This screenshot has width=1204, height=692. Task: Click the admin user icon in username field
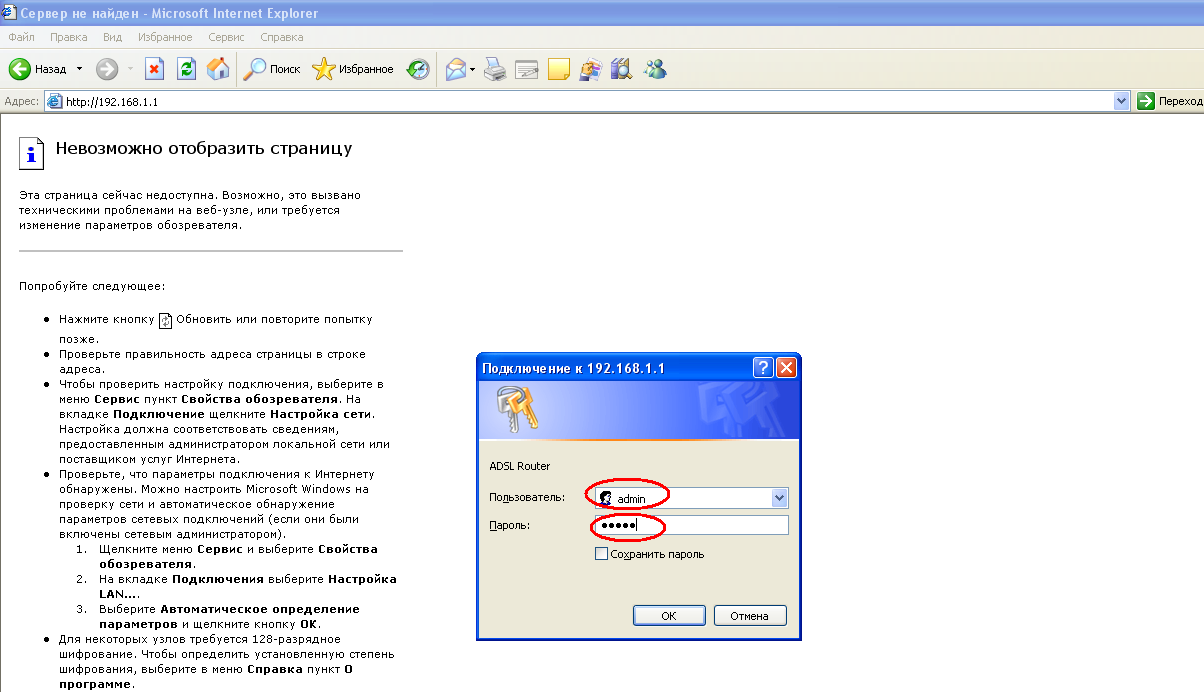(x=605, y=498)
